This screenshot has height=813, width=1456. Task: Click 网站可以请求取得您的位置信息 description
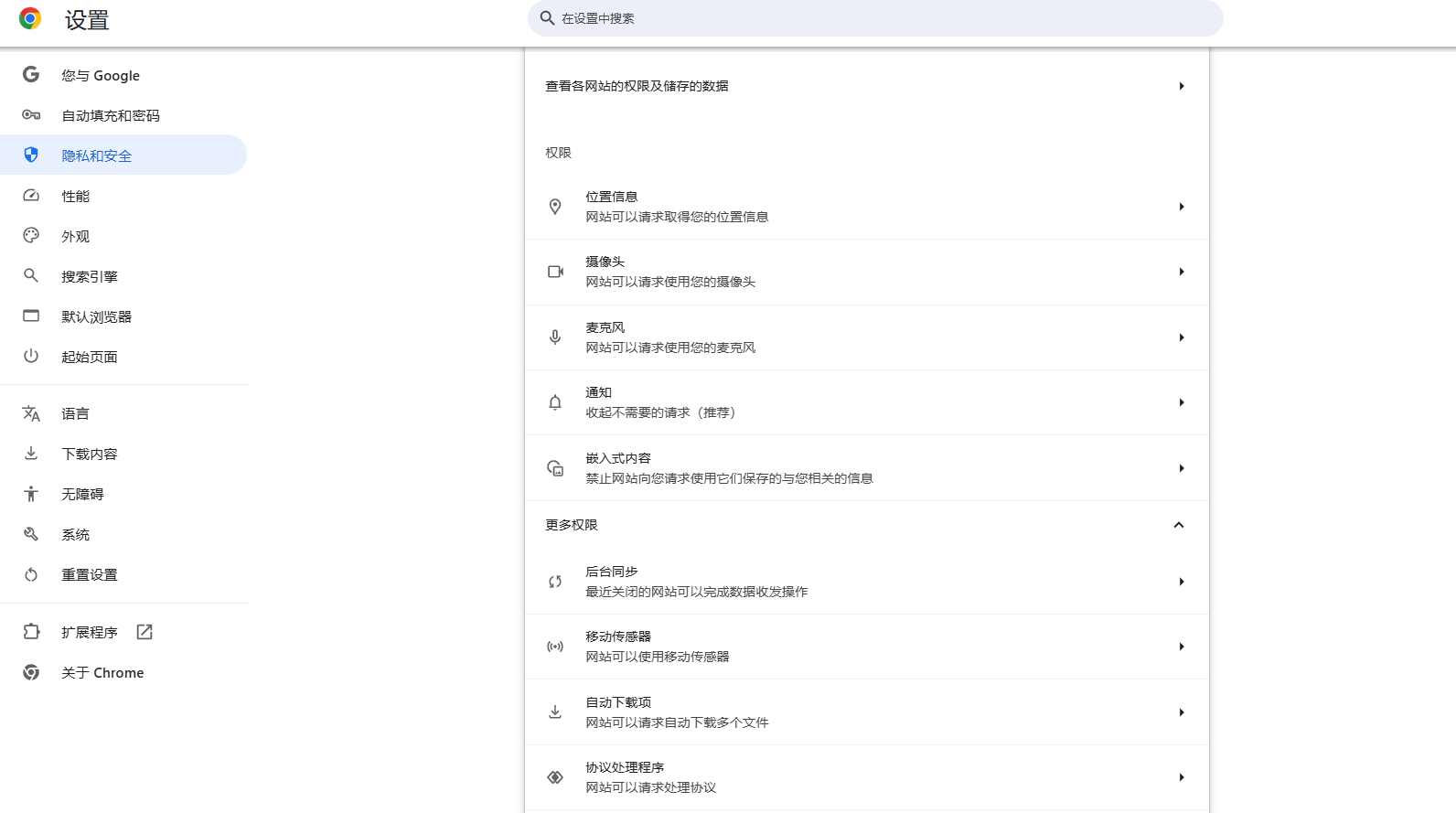[677, 217]
